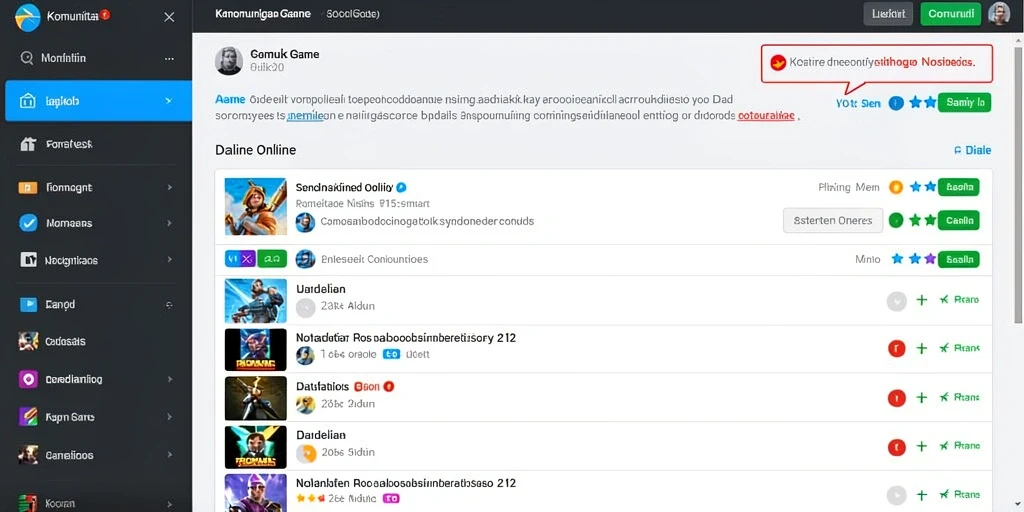Toggle the red status circle on Datlafiiolos row
The height and width of the screenshot is (512, 1024).
point(897,397)
